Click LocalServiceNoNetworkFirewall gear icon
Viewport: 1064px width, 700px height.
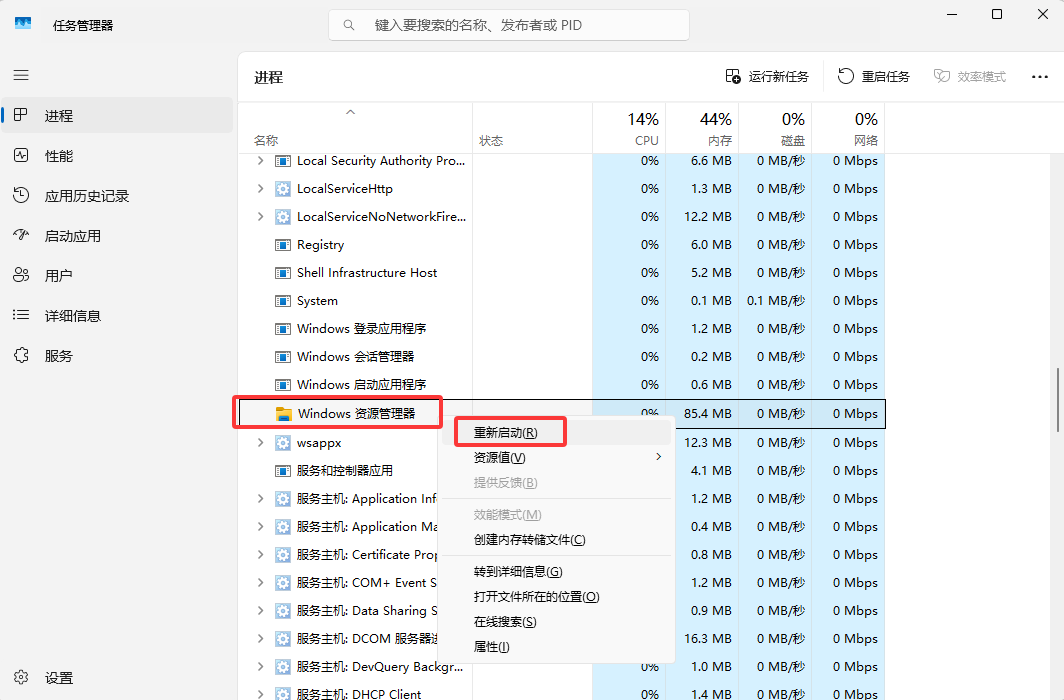point(282,217)
